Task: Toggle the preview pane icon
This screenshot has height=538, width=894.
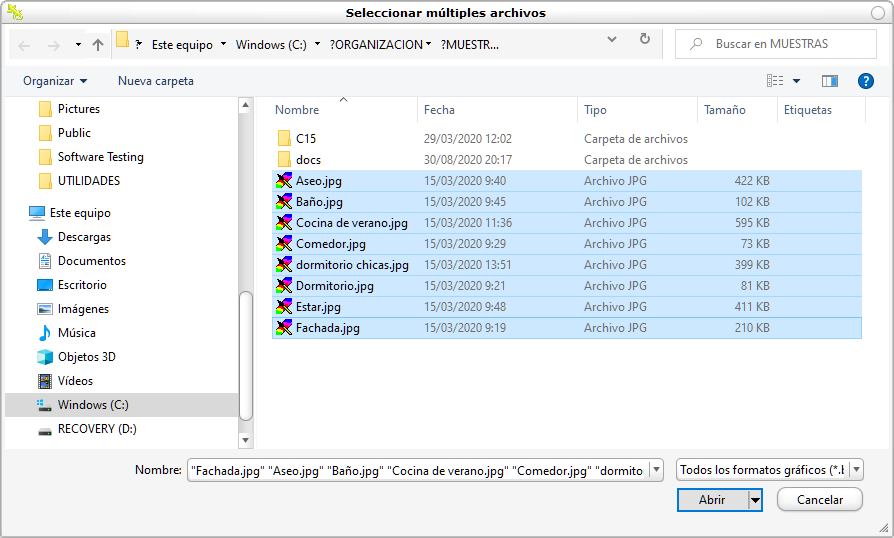Action: [829, 81]
